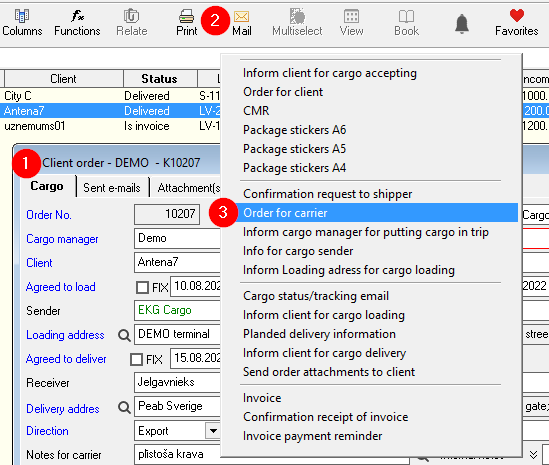Expand the double chevron near Notes for carrier
The height and width of the screenshot is (465, 549).
(x=533, y=454)
